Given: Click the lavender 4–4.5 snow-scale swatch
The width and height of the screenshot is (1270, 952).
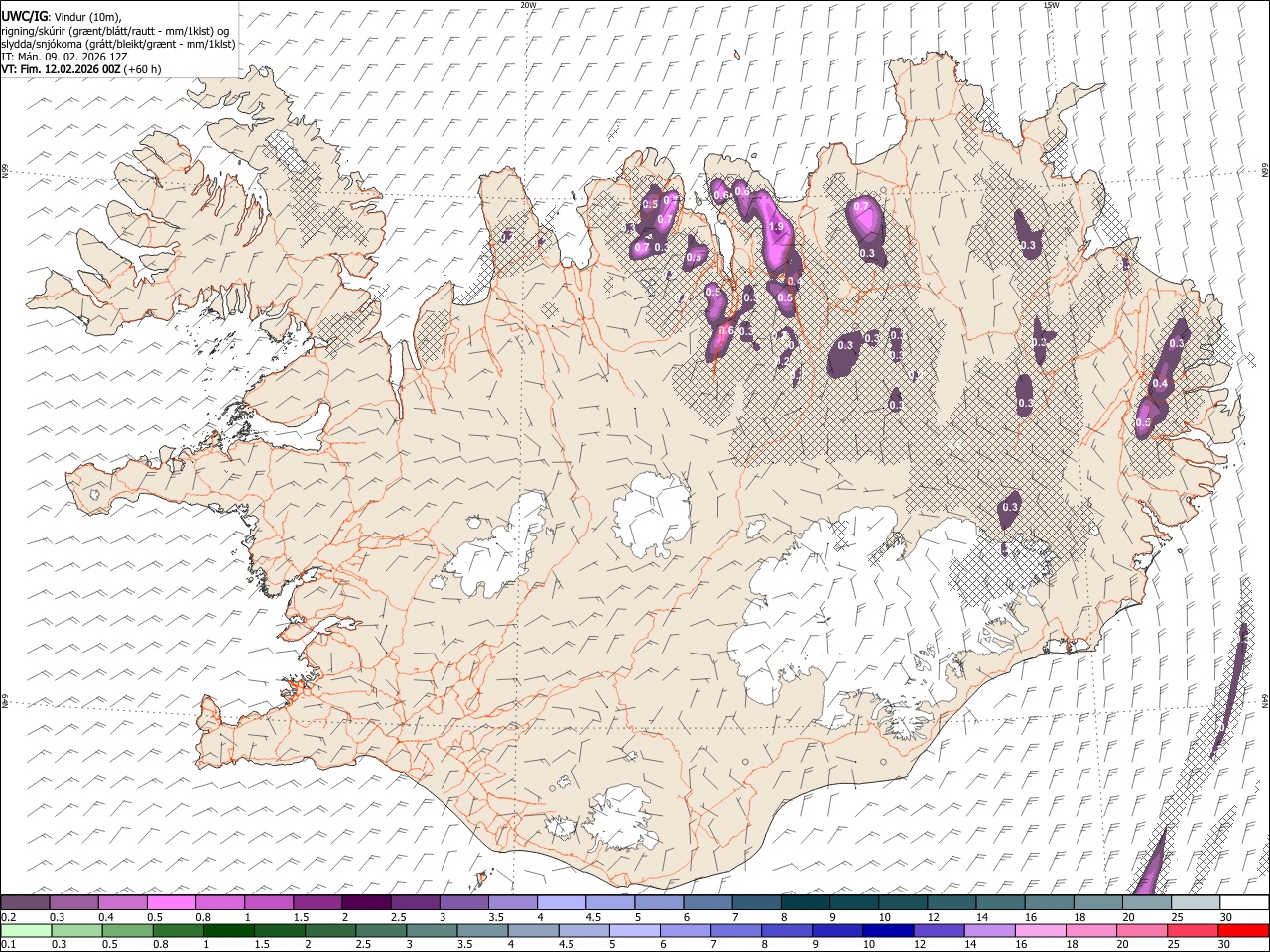Looking at the screenshot, I should [560, 902].
